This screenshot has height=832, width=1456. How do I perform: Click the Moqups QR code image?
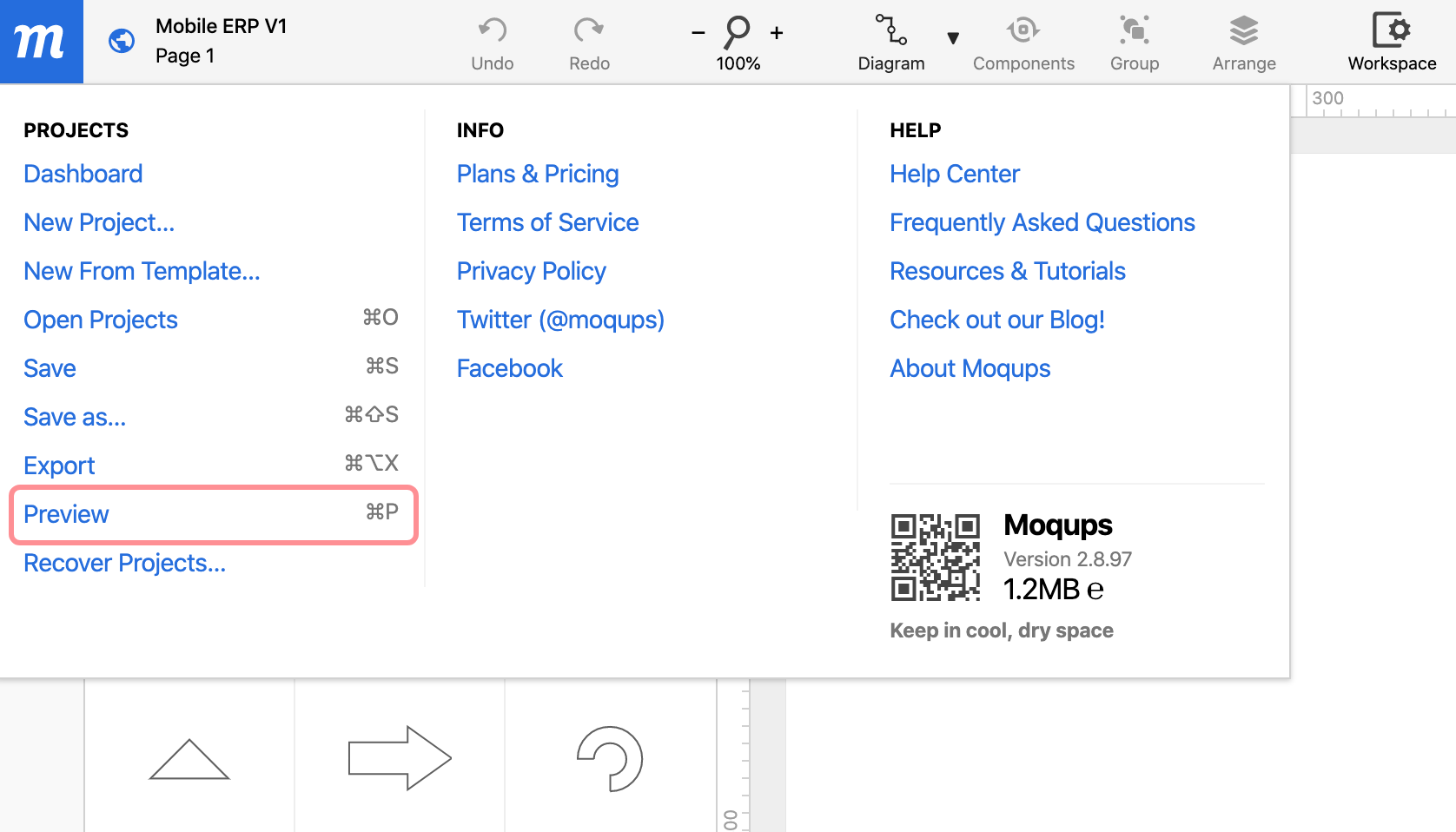935,558
